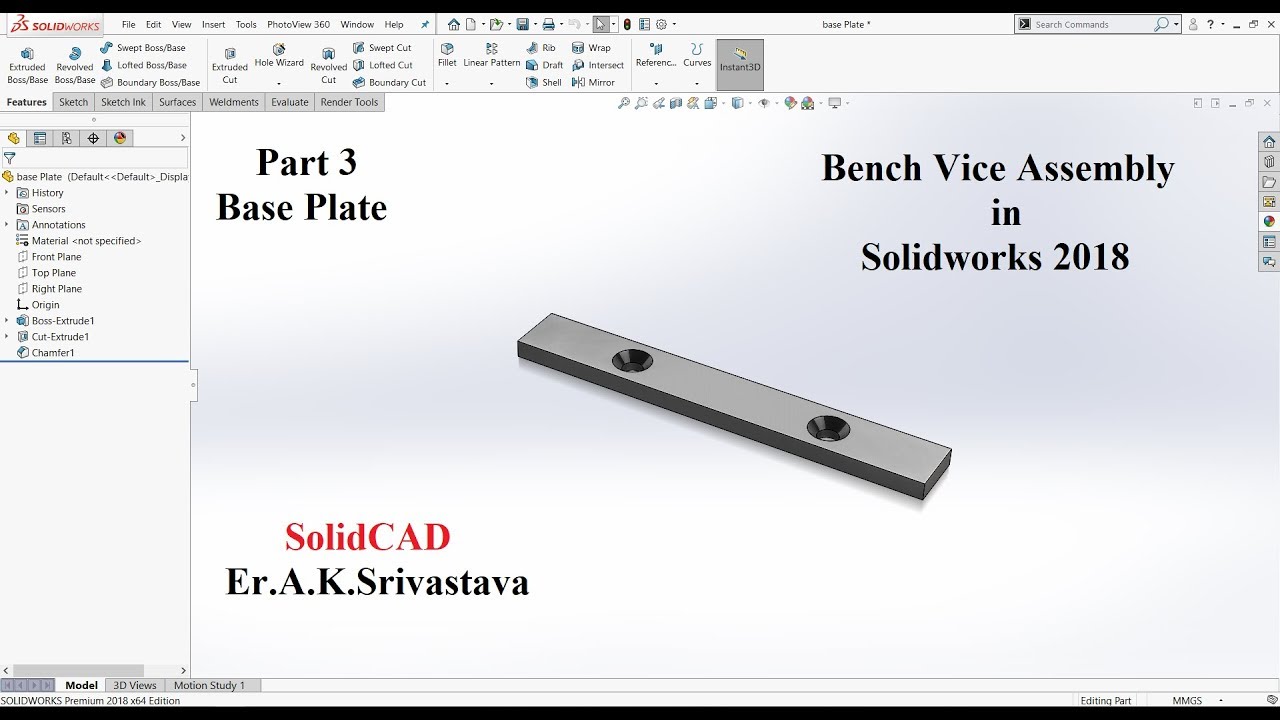The image size is (1280, 720).
Task: Choose the Boundary Cut tool
Action: 389,83
